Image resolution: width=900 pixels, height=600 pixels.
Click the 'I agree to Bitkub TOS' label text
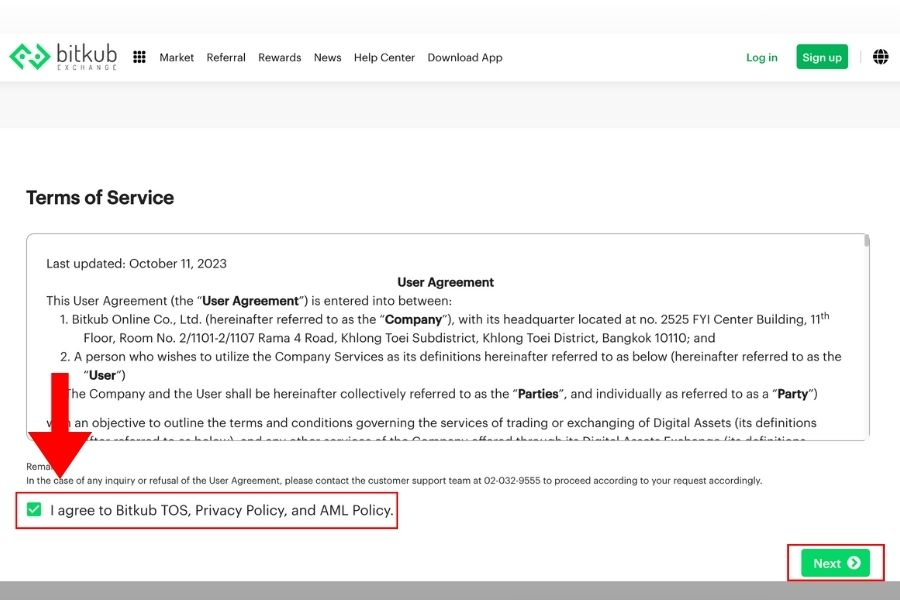point(222,510)
